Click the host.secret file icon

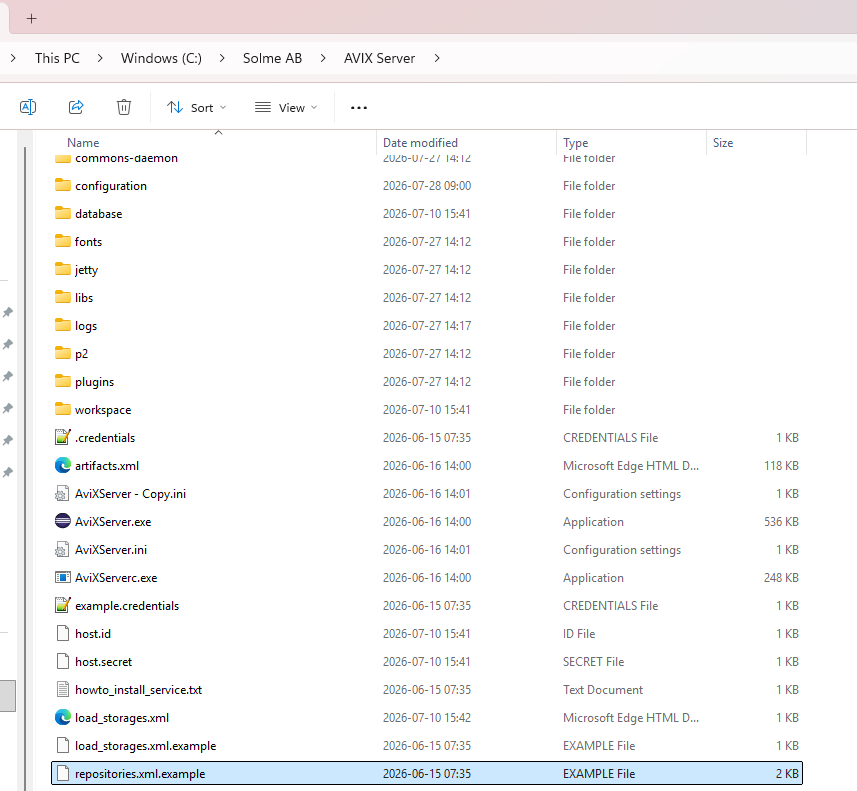(x=63, y=661)
